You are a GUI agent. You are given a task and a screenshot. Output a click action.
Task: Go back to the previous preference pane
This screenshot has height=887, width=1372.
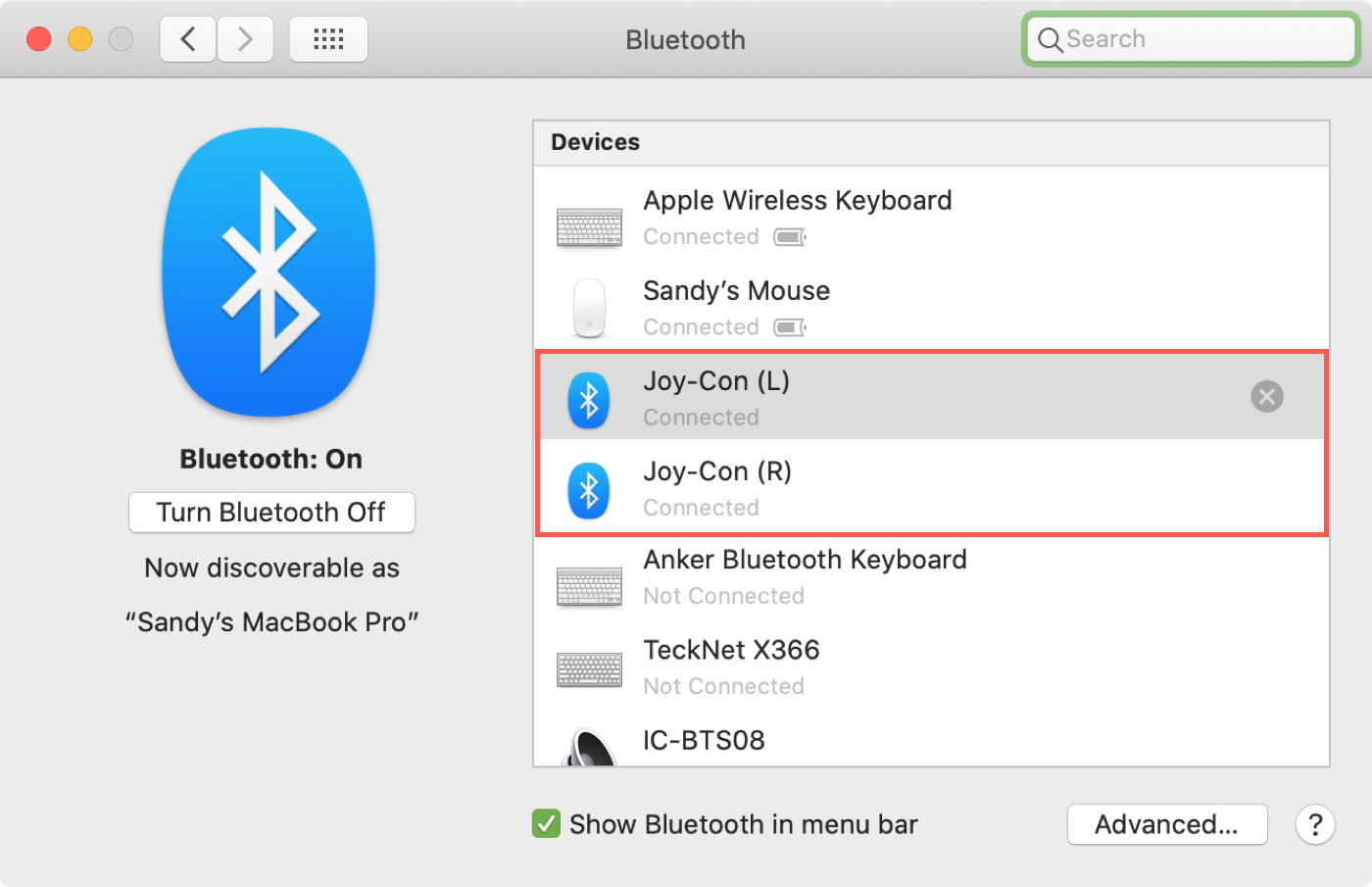[188, 39]
